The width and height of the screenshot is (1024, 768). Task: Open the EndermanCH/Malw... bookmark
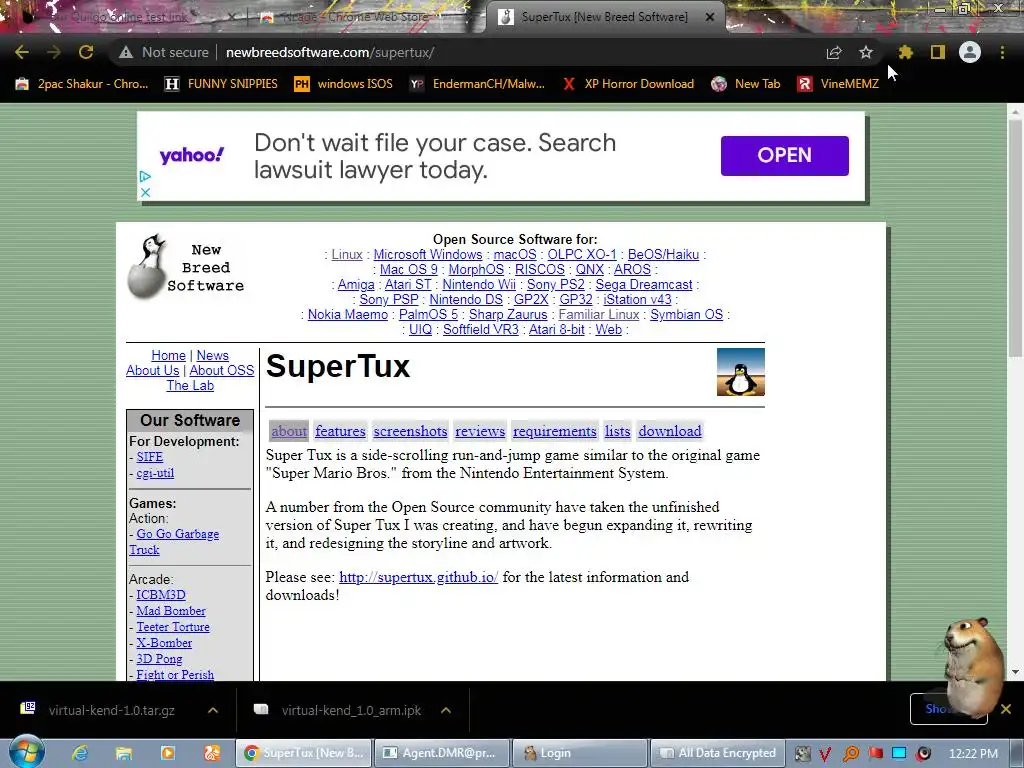(x=477, y=84)
